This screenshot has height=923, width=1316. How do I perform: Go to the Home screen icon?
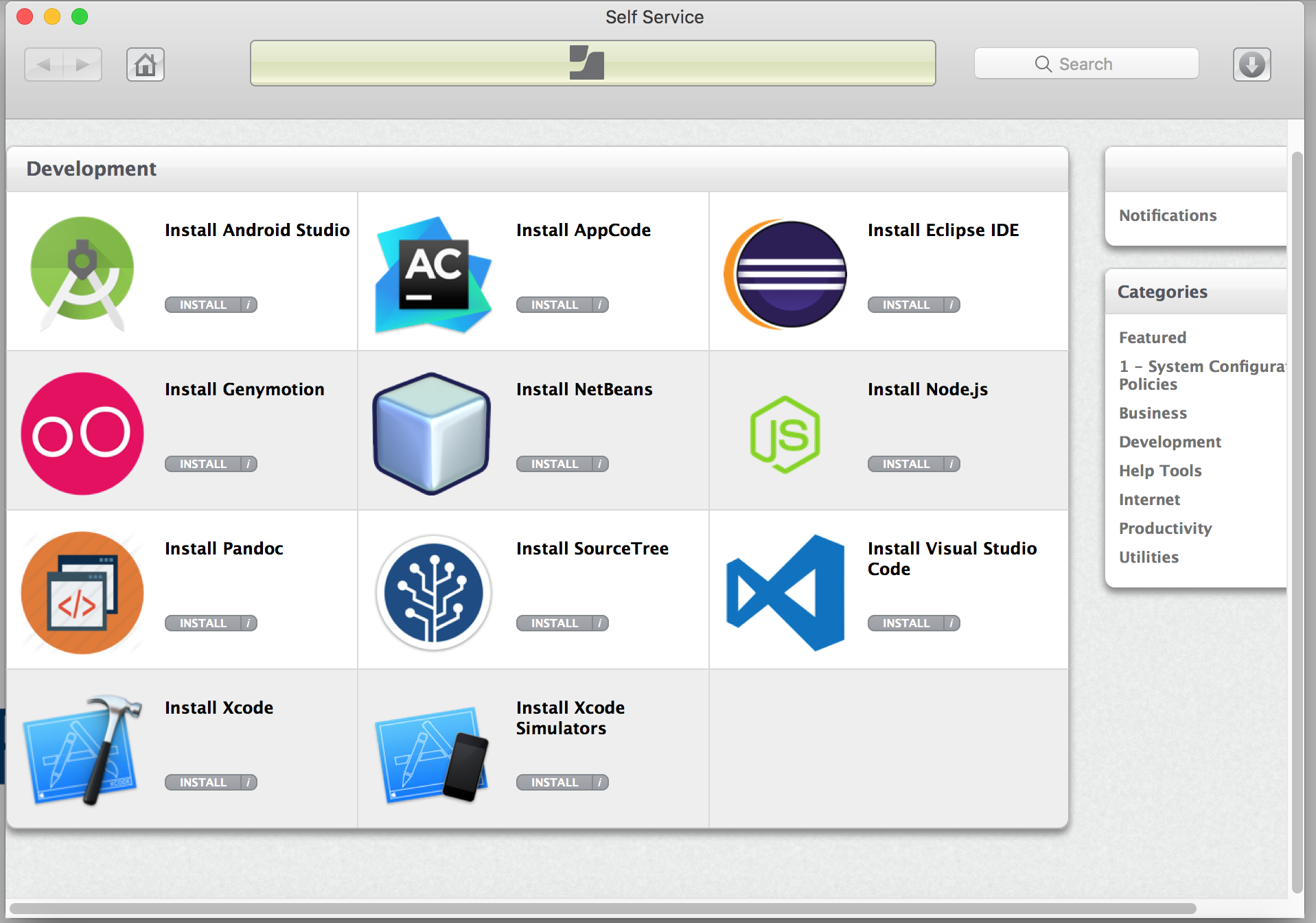pyautogui.click(x=146, y=65)
